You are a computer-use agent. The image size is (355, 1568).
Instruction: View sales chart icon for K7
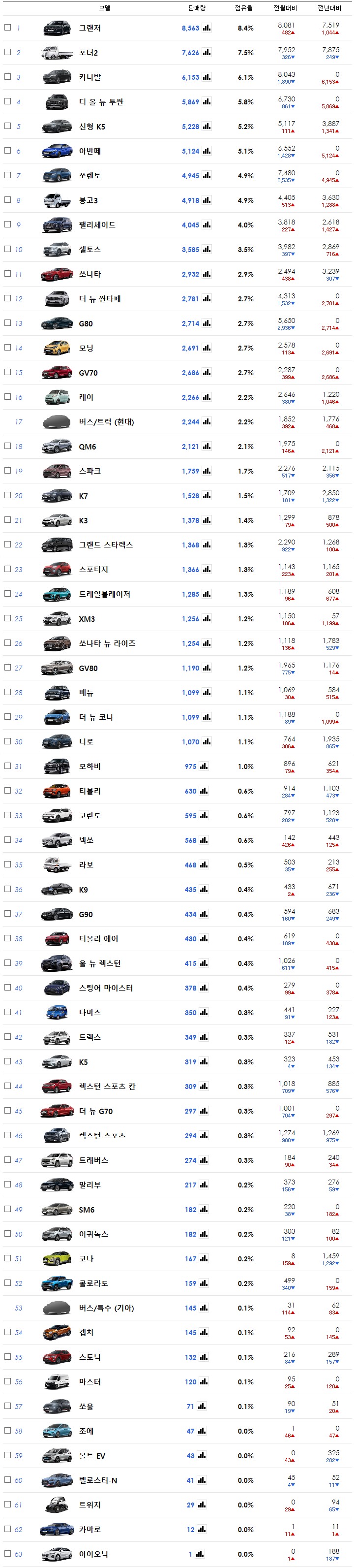coord(207,495)
